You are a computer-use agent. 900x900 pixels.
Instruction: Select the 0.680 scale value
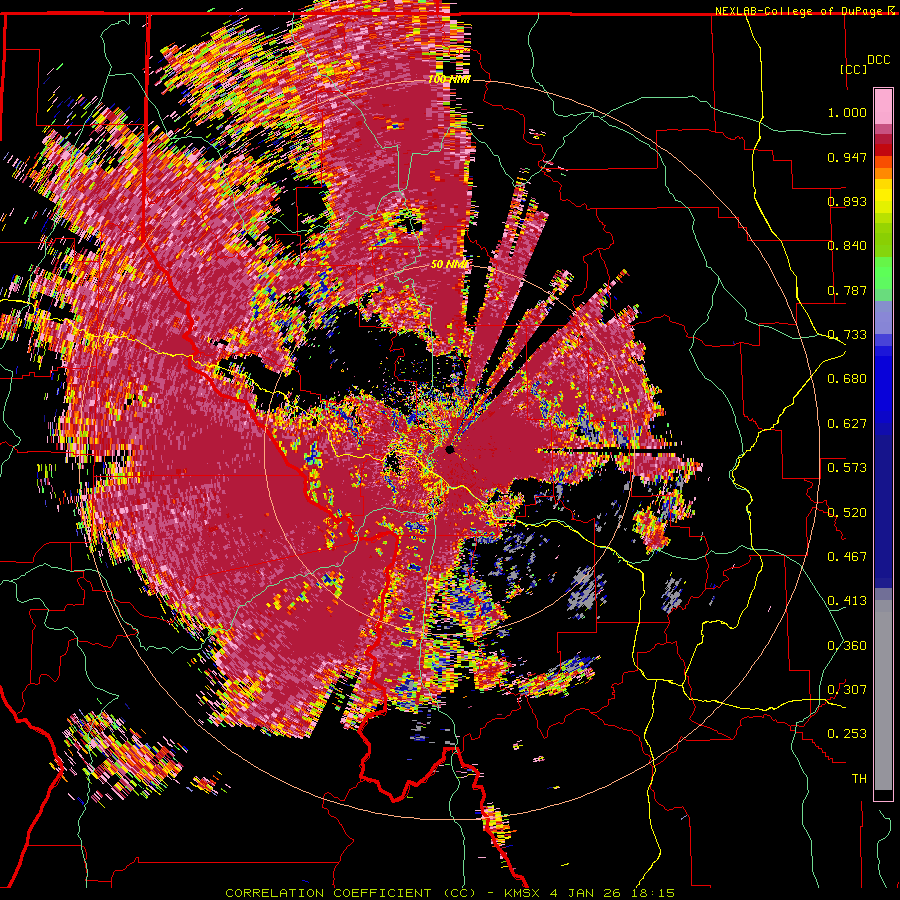(847, 379)
